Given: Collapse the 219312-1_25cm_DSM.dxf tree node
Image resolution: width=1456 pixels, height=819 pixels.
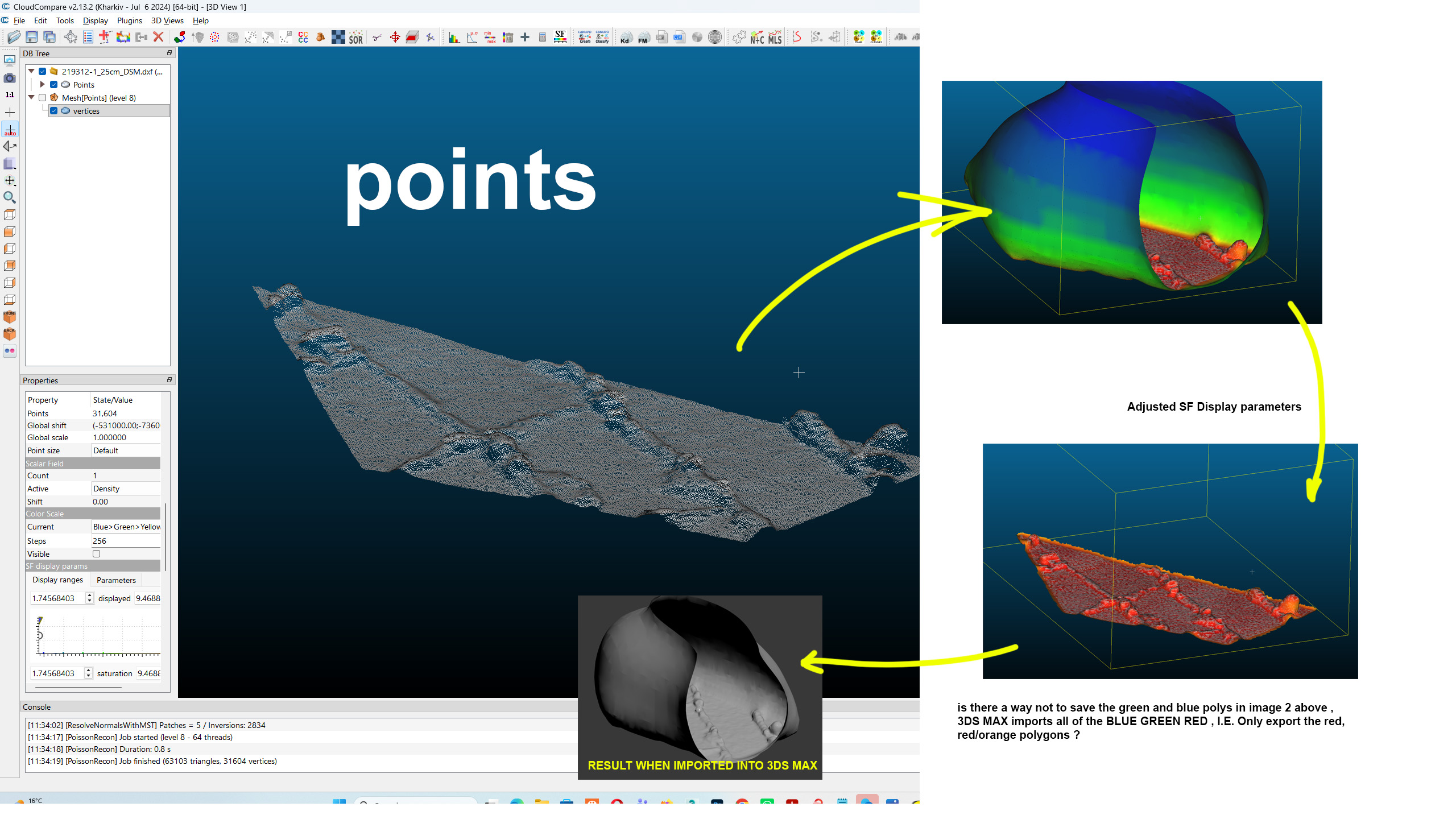Looking at the screenshot, I should coord(32,72).
